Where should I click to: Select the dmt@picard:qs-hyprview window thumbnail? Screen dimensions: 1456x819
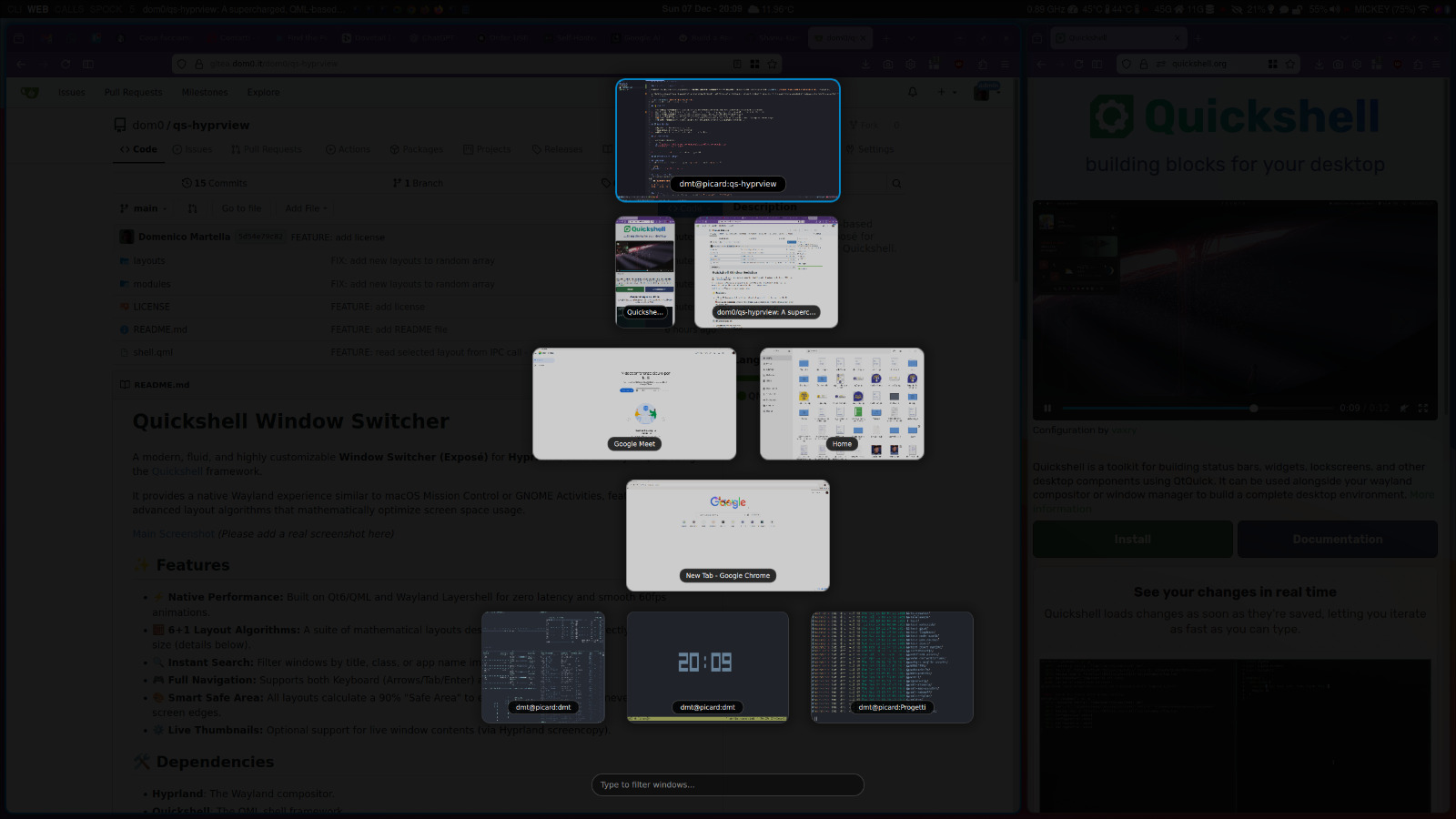(728, 139)
